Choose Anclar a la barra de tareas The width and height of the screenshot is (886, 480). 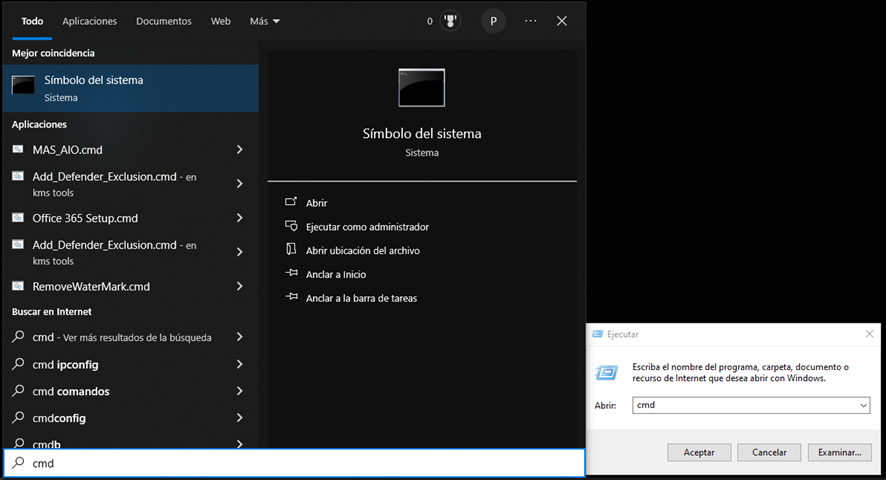click(x=361, y=298)
